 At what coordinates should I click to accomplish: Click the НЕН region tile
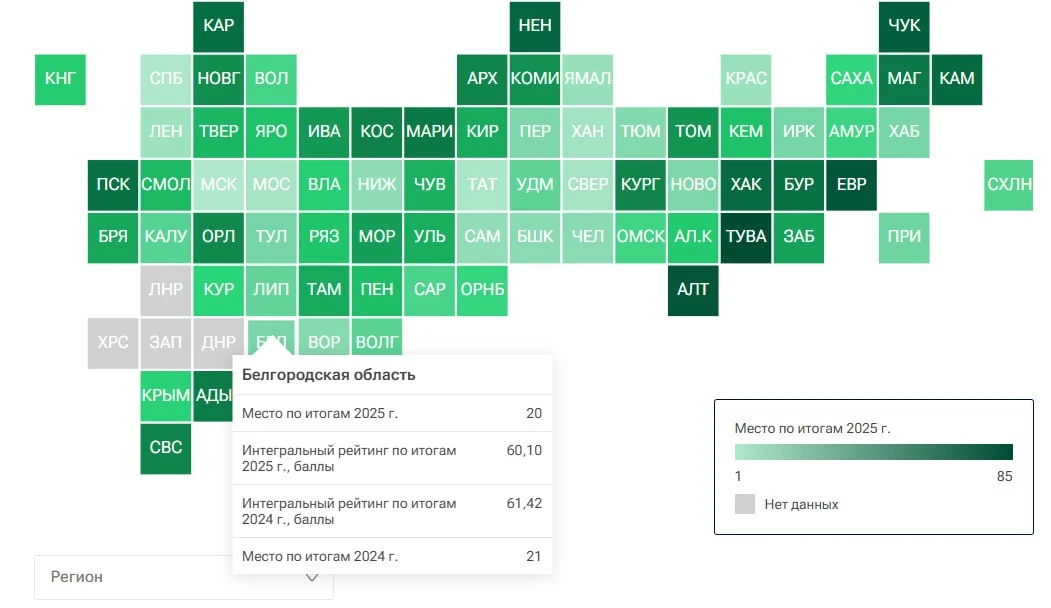(x=535, y=26)
